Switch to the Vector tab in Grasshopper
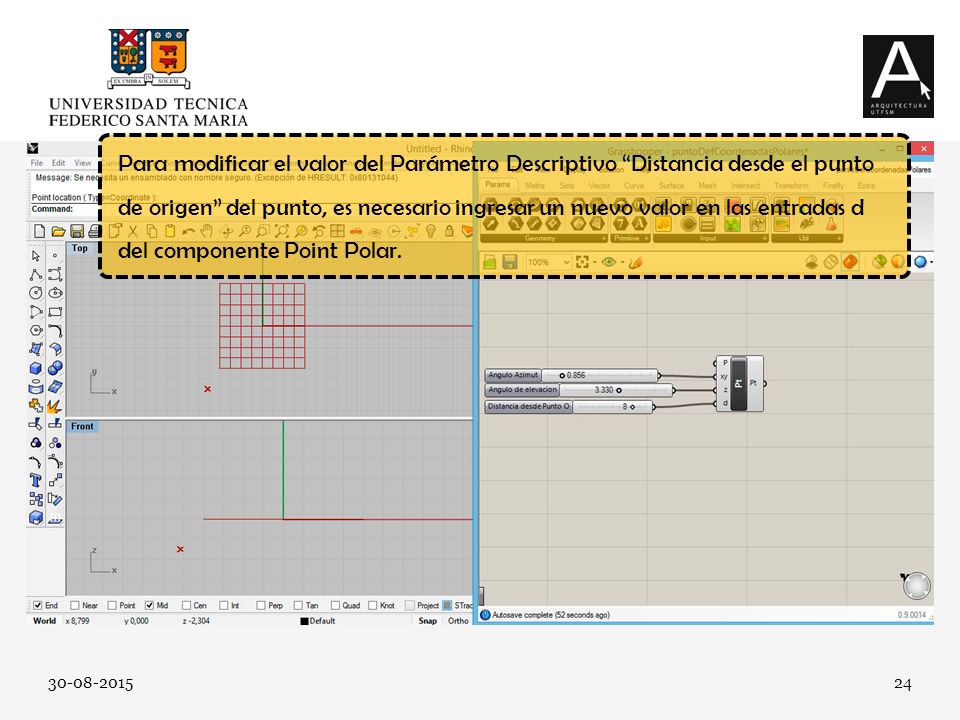 (599, 185)
